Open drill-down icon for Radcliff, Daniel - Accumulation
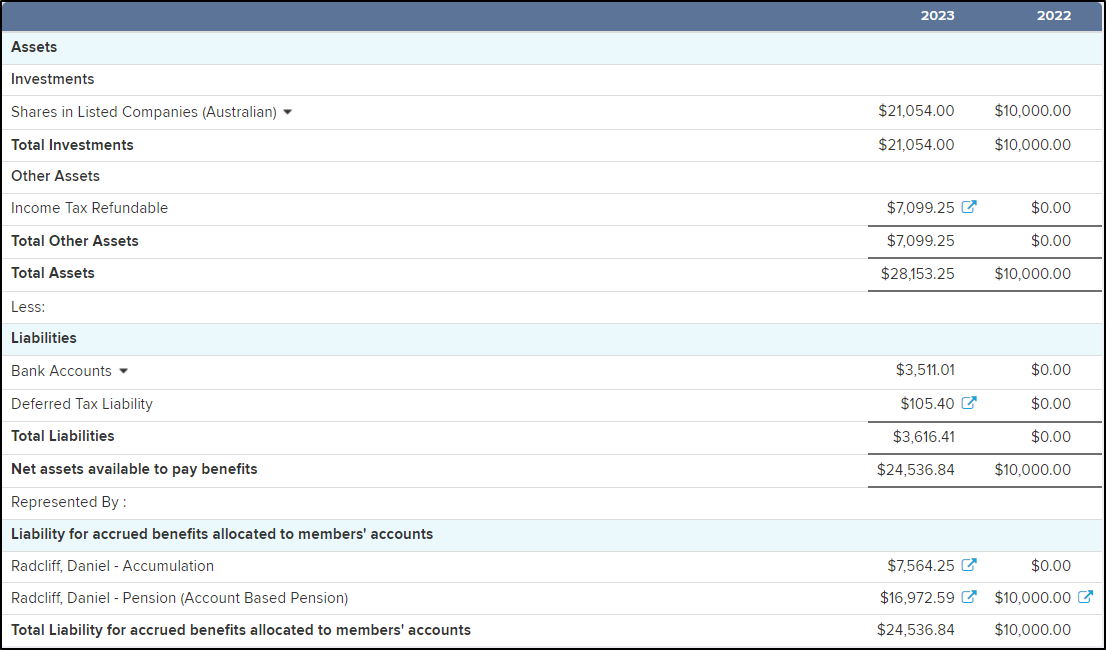 tap(968, 565)
